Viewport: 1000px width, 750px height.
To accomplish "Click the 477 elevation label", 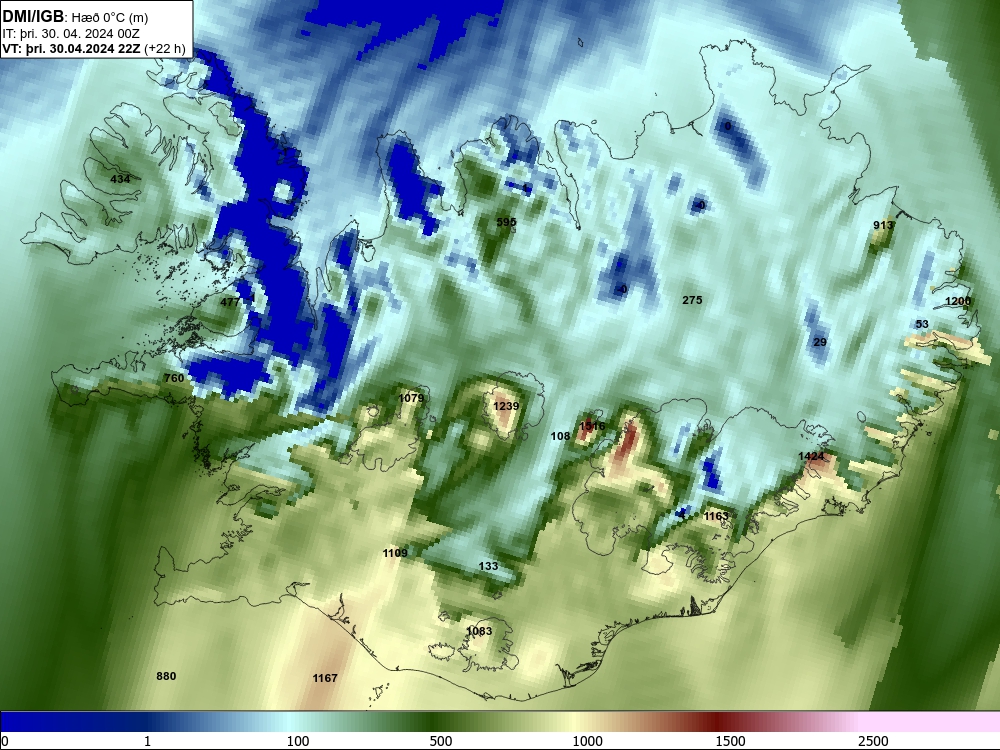I will tap(230, 302).
